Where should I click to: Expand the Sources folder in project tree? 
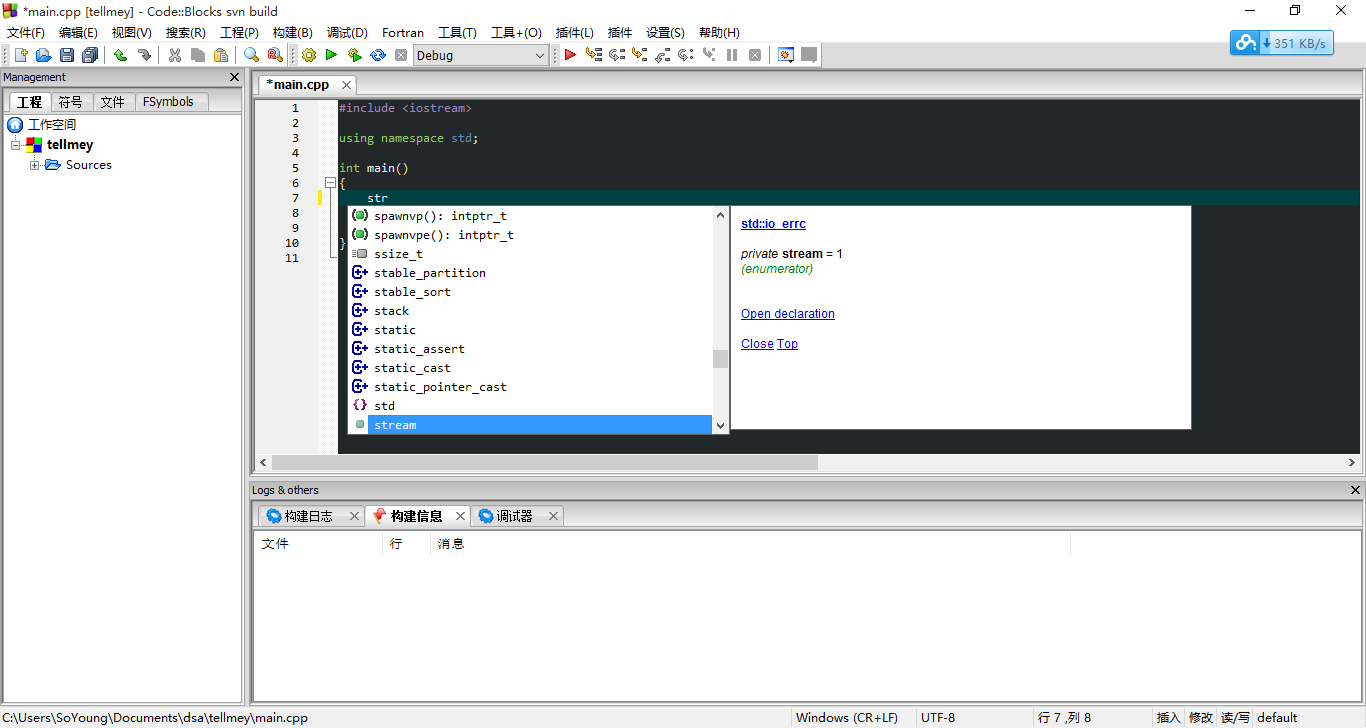coord(35,165)
